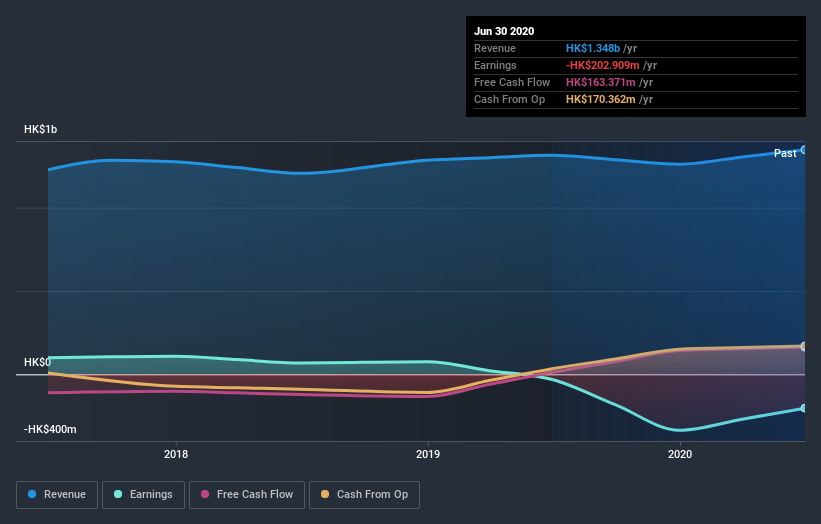Click the 2020 x-axis label
The width and height of the screenshot is (821, 524).
click(680, 454)
